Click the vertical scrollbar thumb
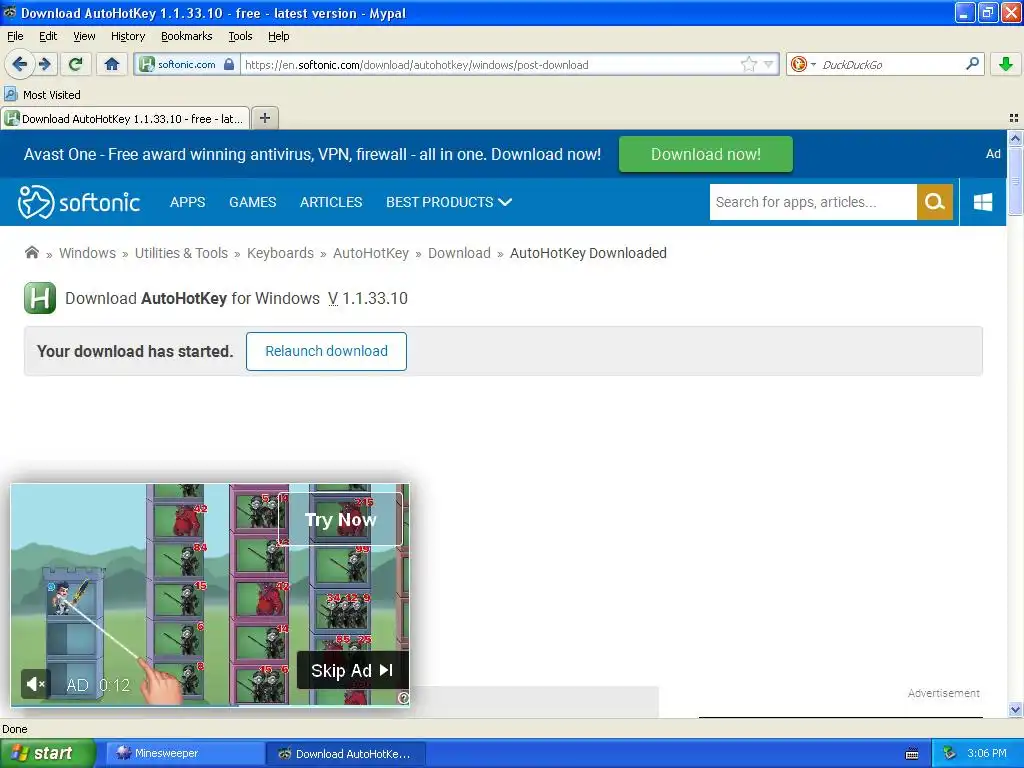Image resolution: width=1024 pixels, height=768 pixels. point(1015,181)
